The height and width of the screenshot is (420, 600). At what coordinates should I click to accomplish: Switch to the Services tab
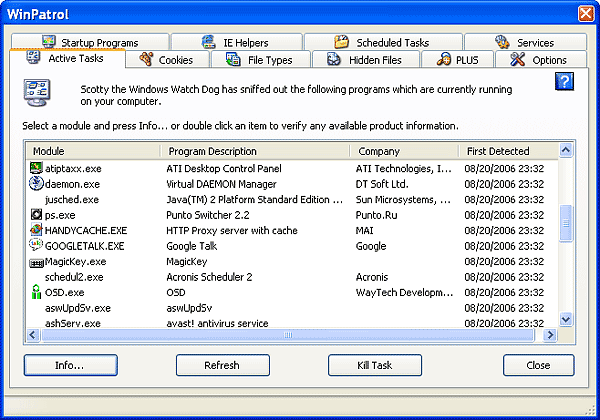[525, 42]
